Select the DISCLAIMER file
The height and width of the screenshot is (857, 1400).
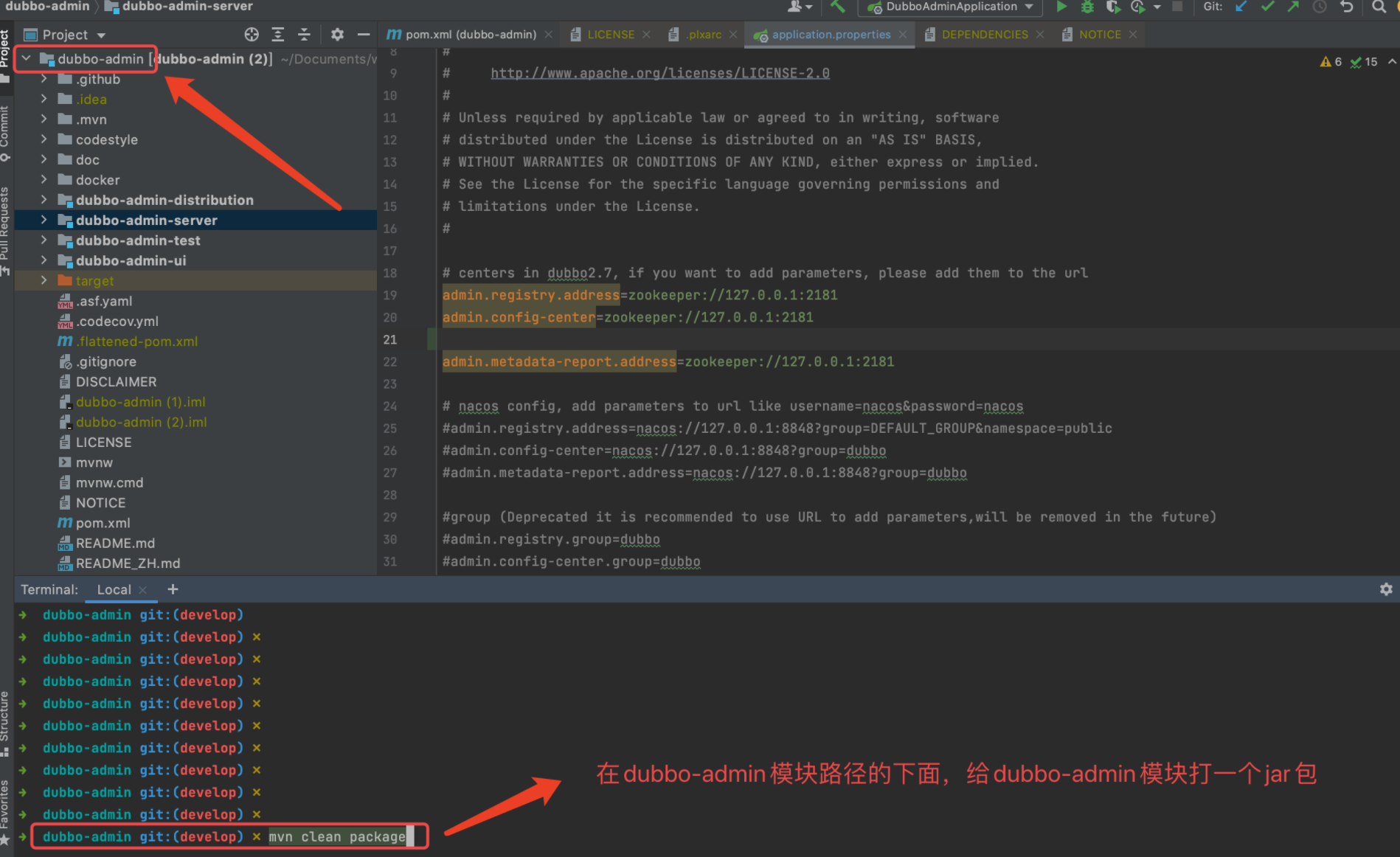pyautogui.click(x=116, y=382)
